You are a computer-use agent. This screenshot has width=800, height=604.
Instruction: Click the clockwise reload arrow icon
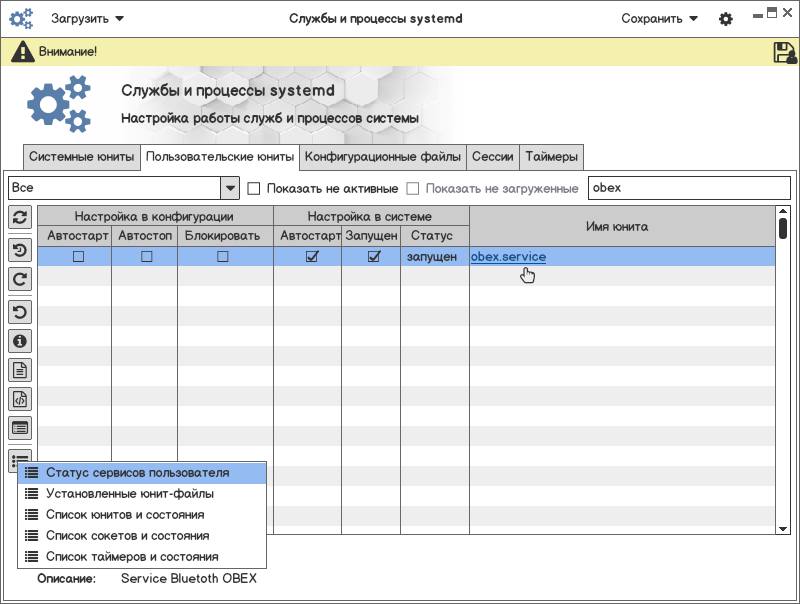[x=20, y=279]
